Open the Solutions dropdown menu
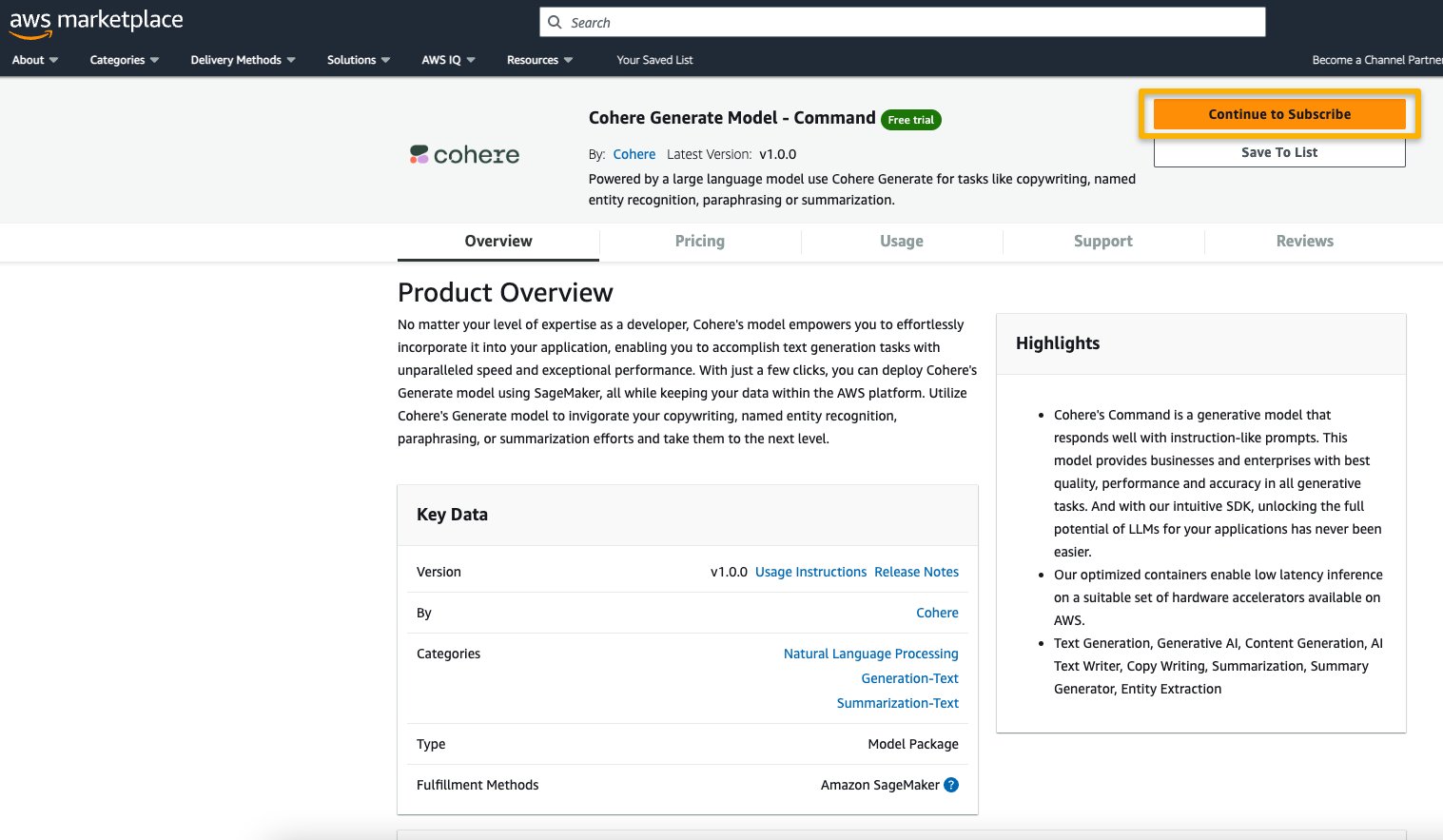Screen dimensions: 1443x840 tap(359, 60)
